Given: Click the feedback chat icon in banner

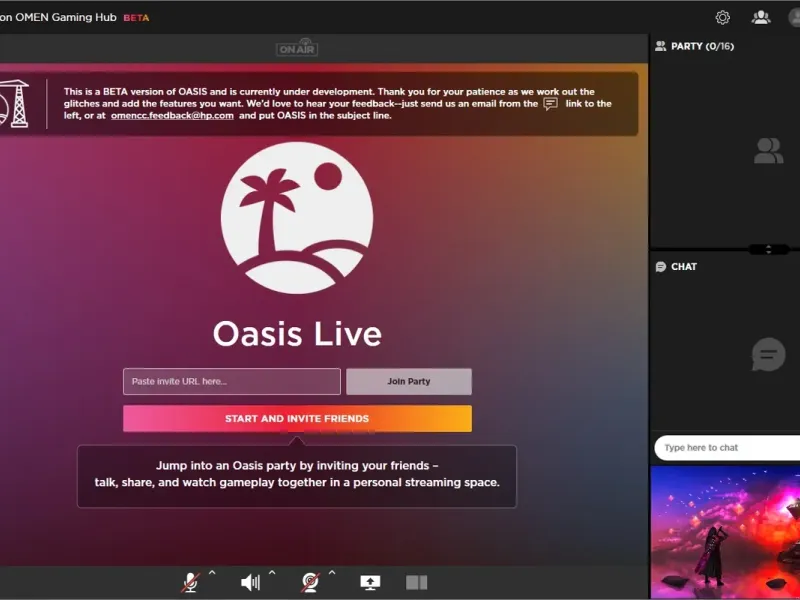Looking at the screenshot, I should (x=551, y=104).
